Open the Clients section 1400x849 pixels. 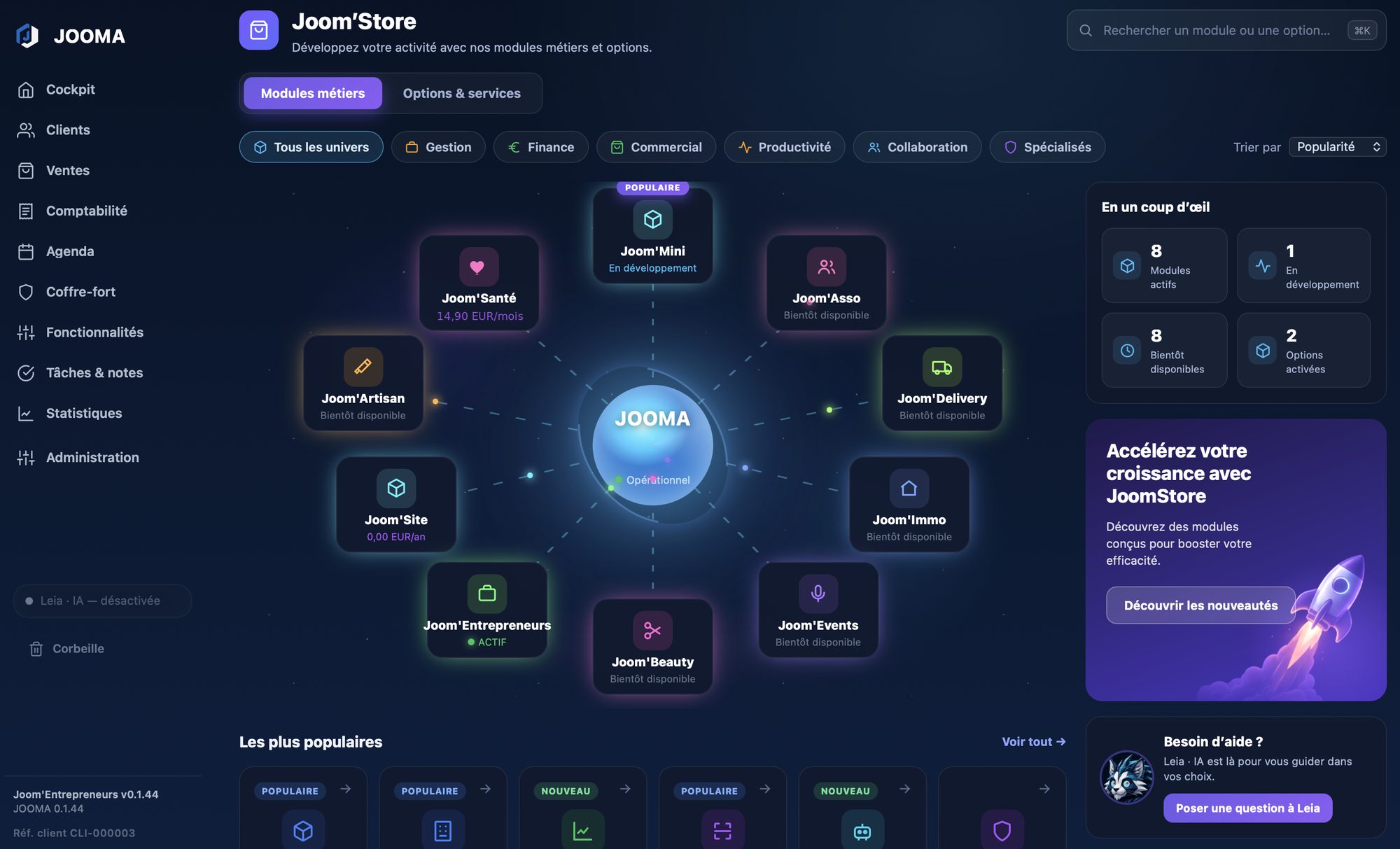[x=67, y=130]
